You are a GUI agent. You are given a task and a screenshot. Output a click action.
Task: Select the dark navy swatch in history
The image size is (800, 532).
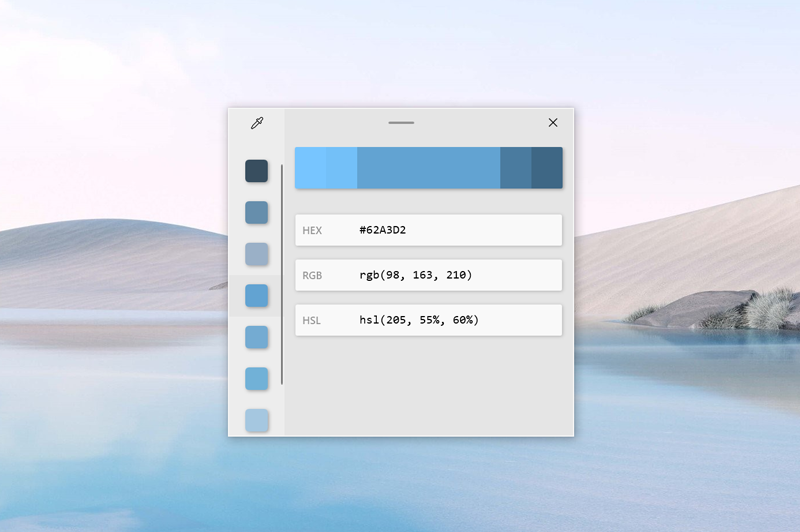pyautogui.click(x=257, y=171)
